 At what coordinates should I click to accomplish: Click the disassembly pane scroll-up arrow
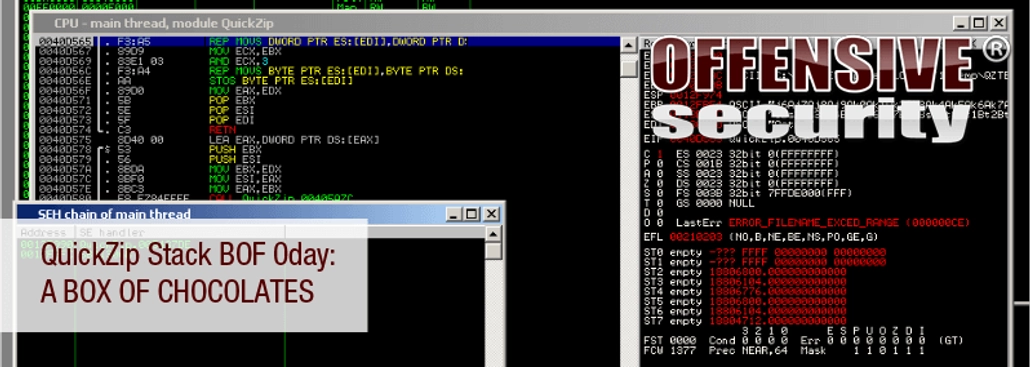[x=628, y=45]
